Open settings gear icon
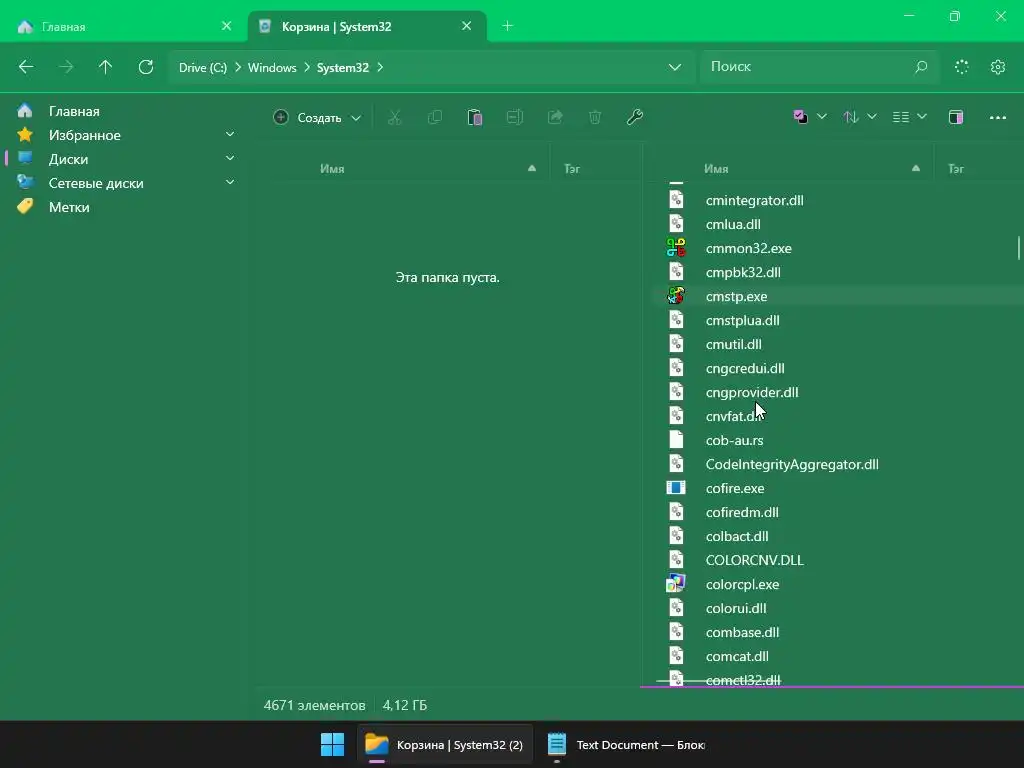The image size is (1024, 768). (997, 67)
